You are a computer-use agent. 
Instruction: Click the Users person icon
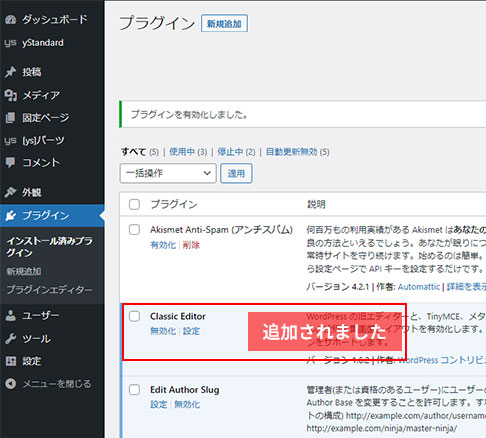[10, 315]
